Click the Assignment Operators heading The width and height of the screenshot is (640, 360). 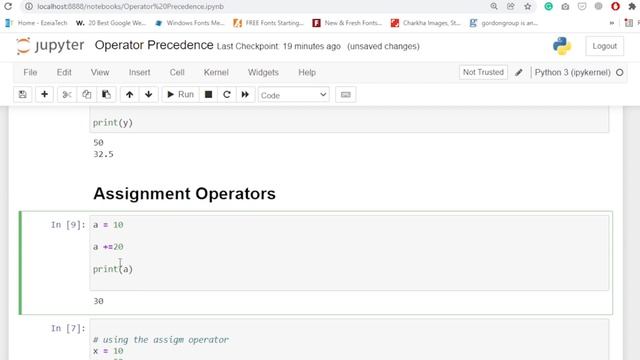[x=184, y=193]
